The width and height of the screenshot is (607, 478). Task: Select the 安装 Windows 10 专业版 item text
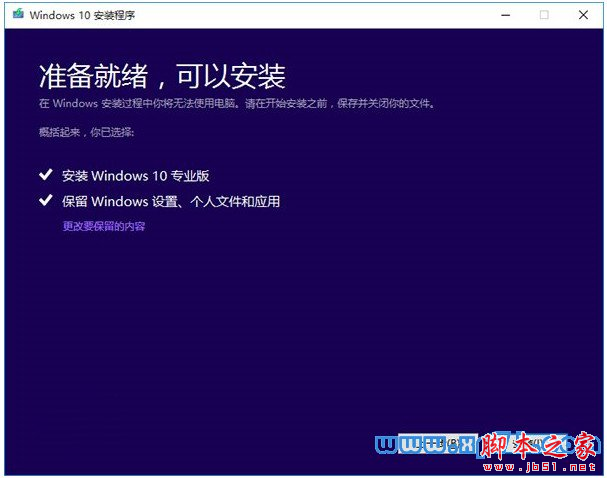(135, 175)
